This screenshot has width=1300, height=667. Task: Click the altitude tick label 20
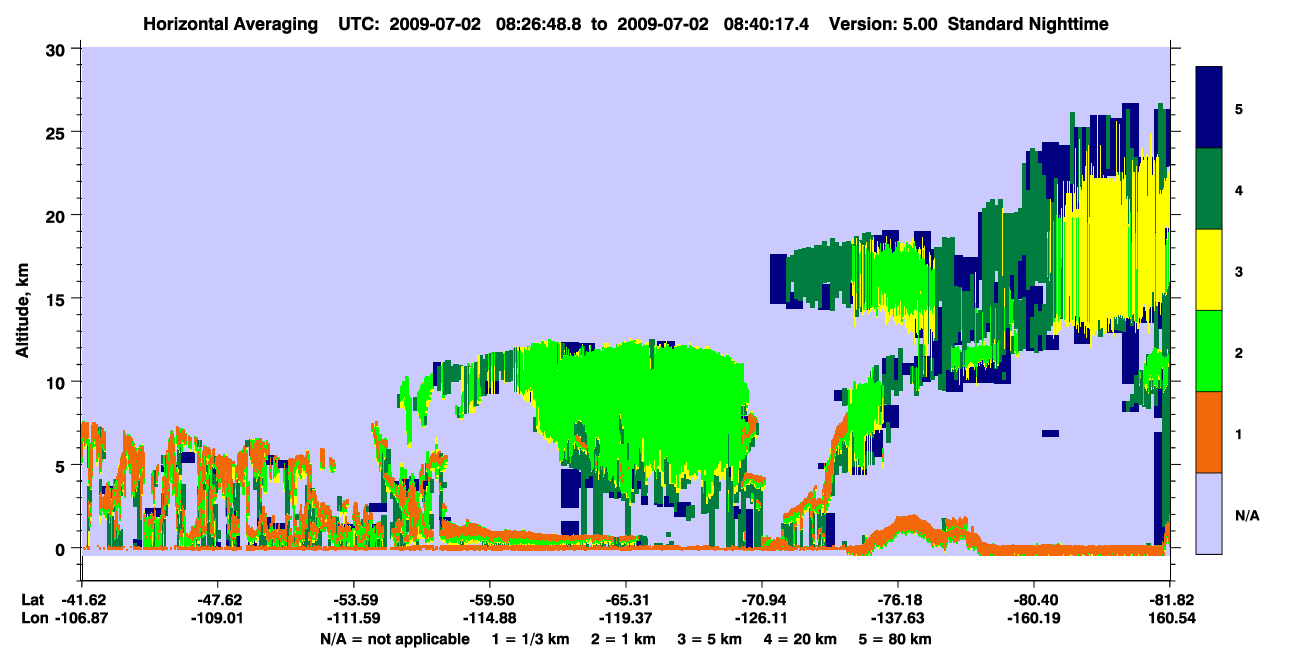point(57,215)
